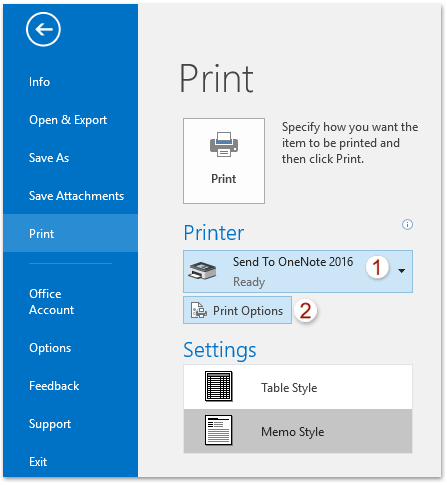Choose the Memo Style print setting
This screenshot has width=447, height=485.
click(298, 431)
